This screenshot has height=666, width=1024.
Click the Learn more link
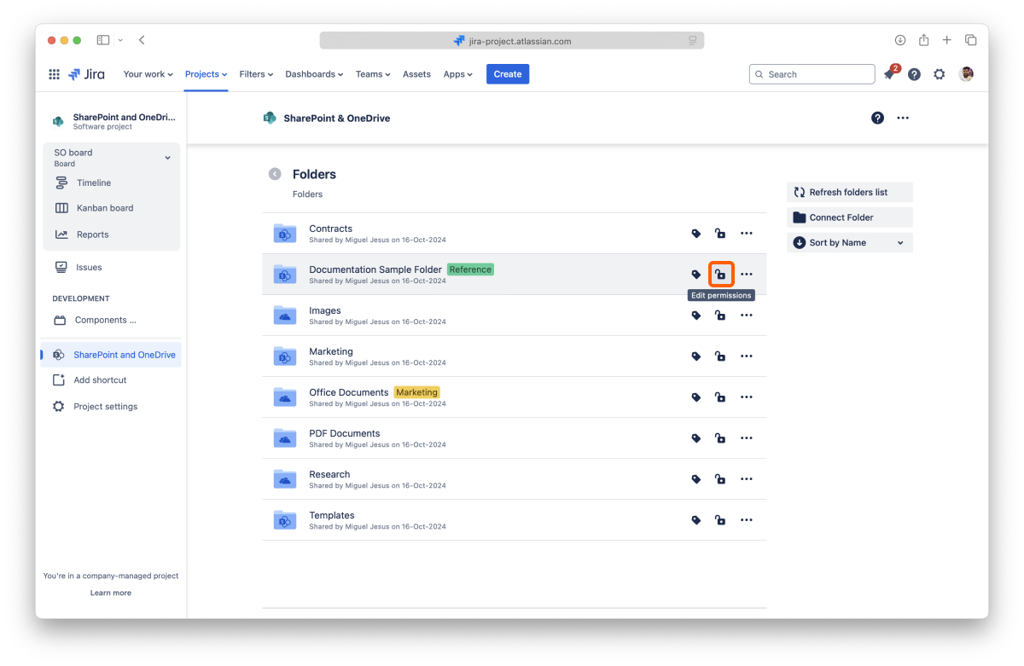point(110,593)
